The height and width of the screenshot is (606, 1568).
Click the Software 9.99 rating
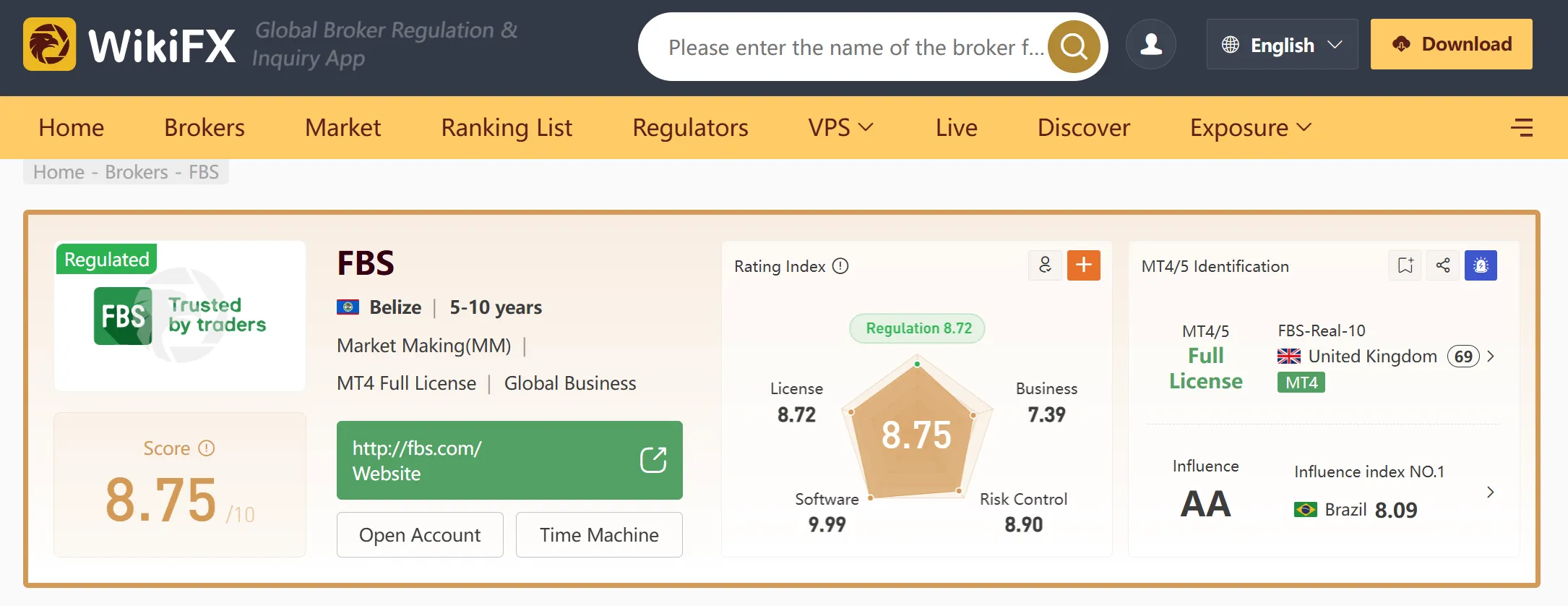coord(827,512)
